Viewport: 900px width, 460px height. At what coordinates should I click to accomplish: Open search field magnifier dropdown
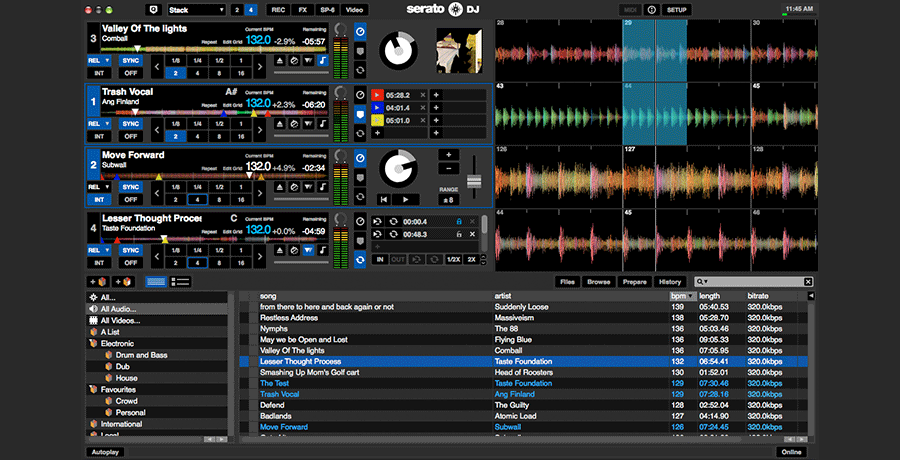click(x=701, y=282)
